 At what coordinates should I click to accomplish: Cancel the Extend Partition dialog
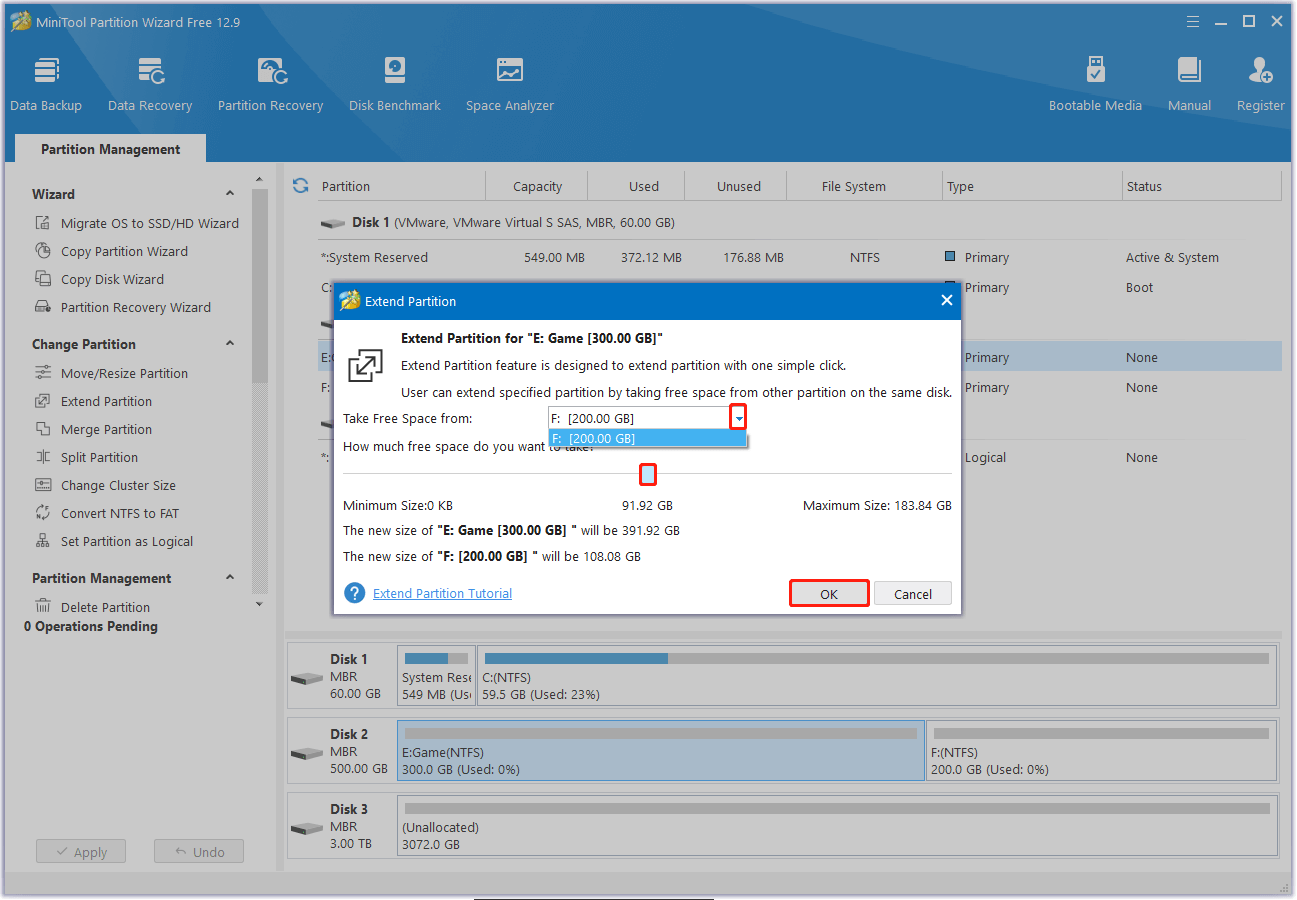coord(913,593)
